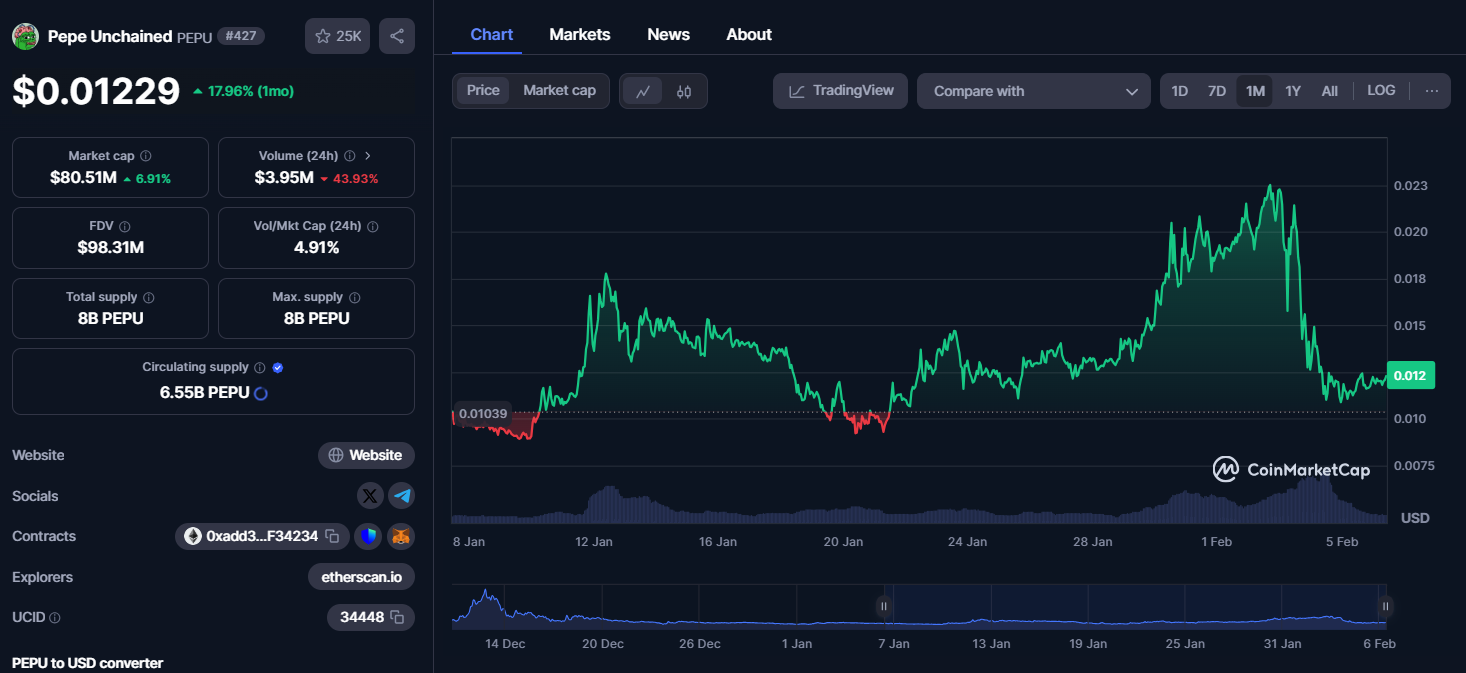Click the #427 rank badge
Viewport: 1466px width, 673px height.
pyautogui.click(x=241, y=36)
